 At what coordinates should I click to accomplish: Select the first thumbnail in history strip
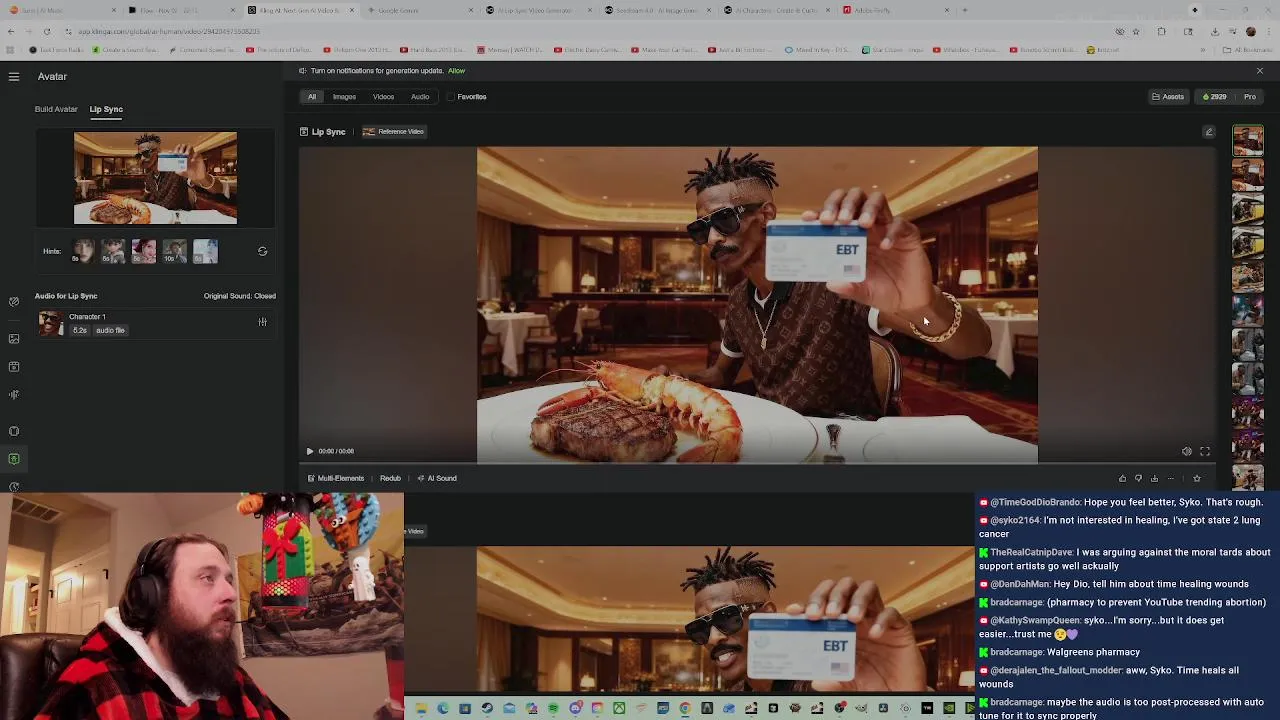1248,141
